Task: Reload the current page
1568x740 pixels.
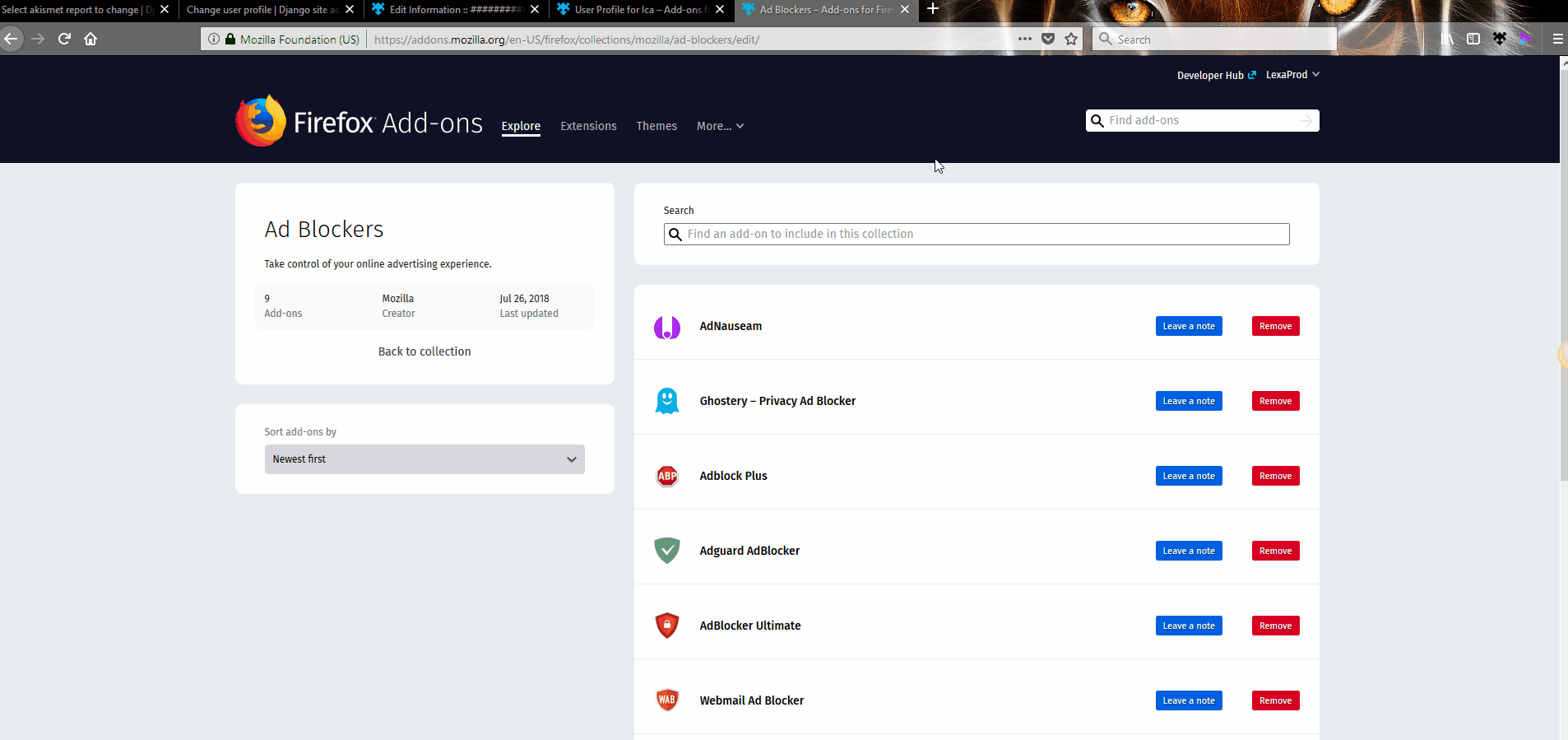Action: tap(64, 39)
